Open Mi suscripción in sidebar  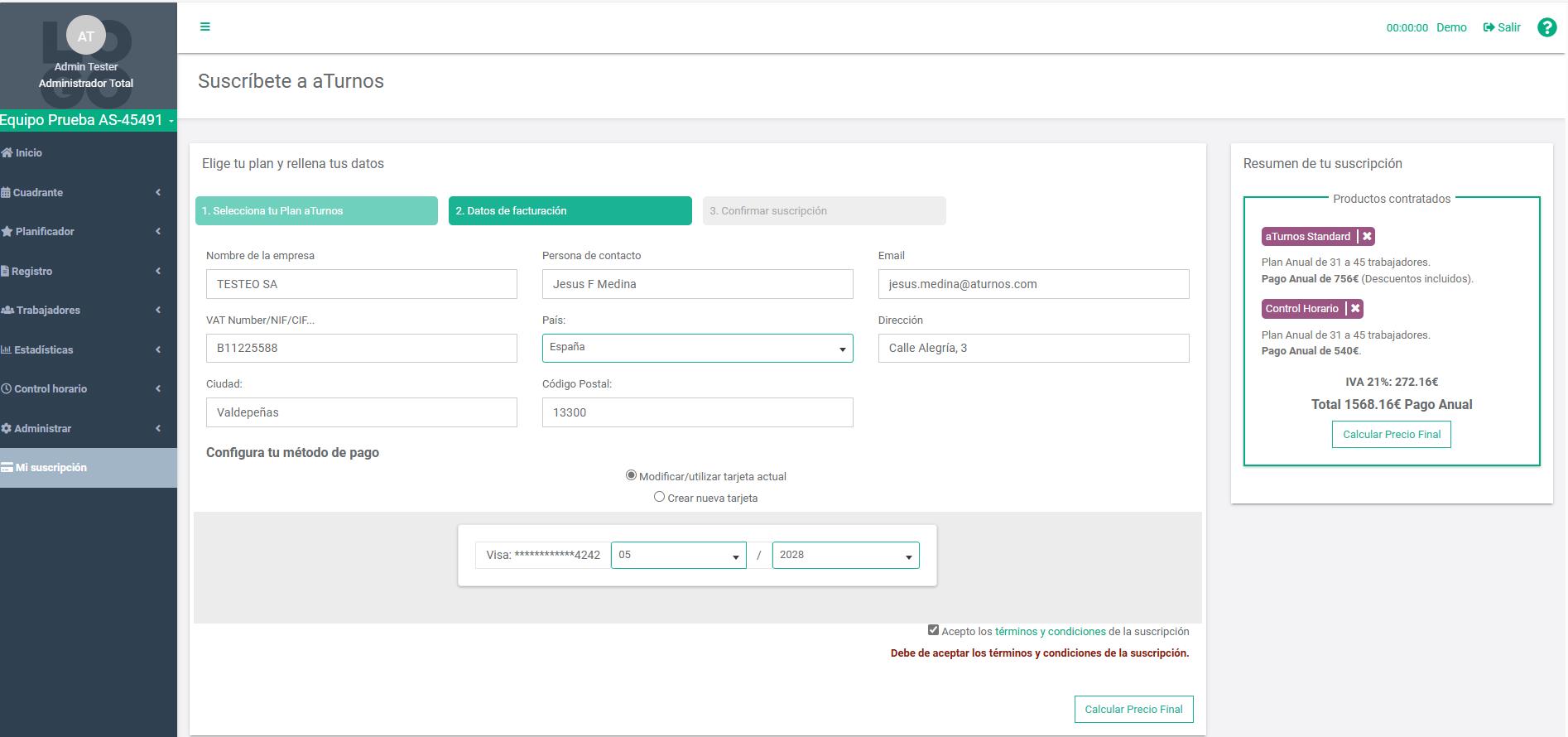(x=51, y=468)
